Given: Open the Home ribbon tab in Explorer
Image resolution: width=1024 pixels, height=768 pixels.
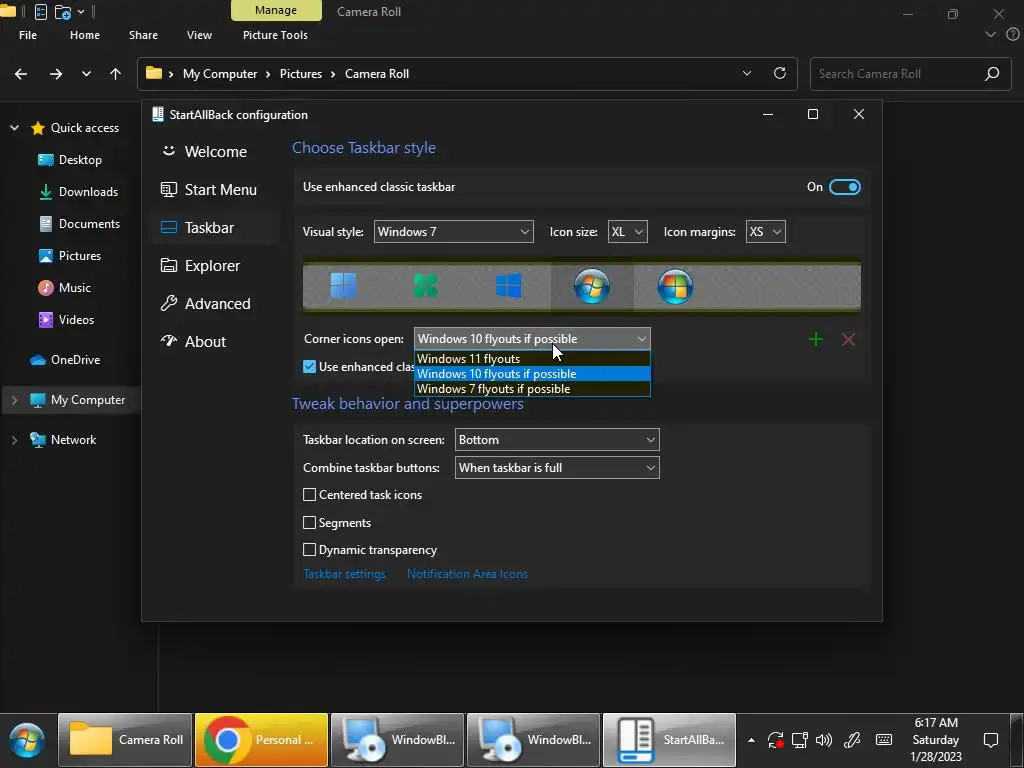Looking at the screenshot, I should (x=85, y=35).
